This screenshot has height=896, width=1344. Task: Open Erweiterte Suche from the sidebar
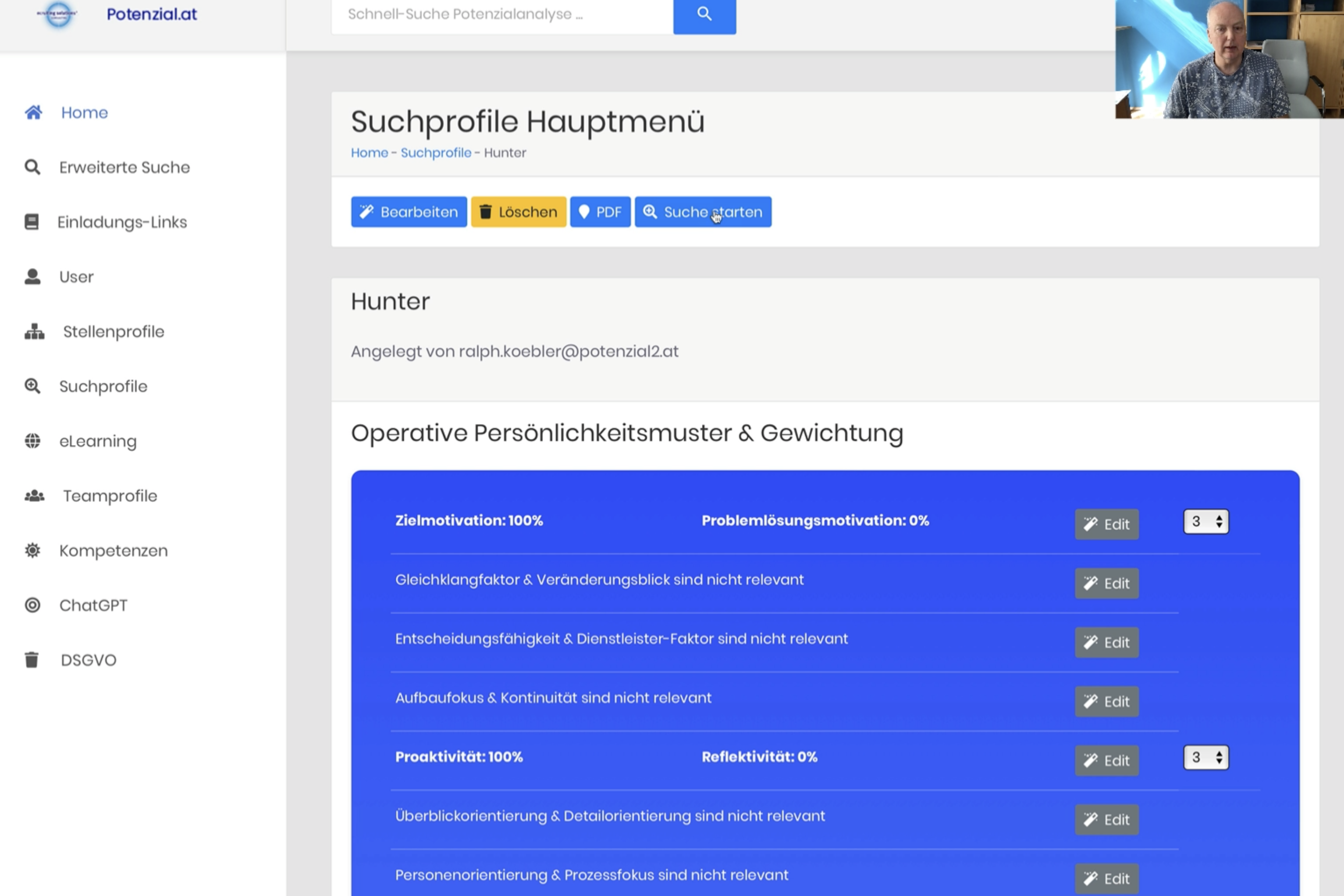point(124,167)
